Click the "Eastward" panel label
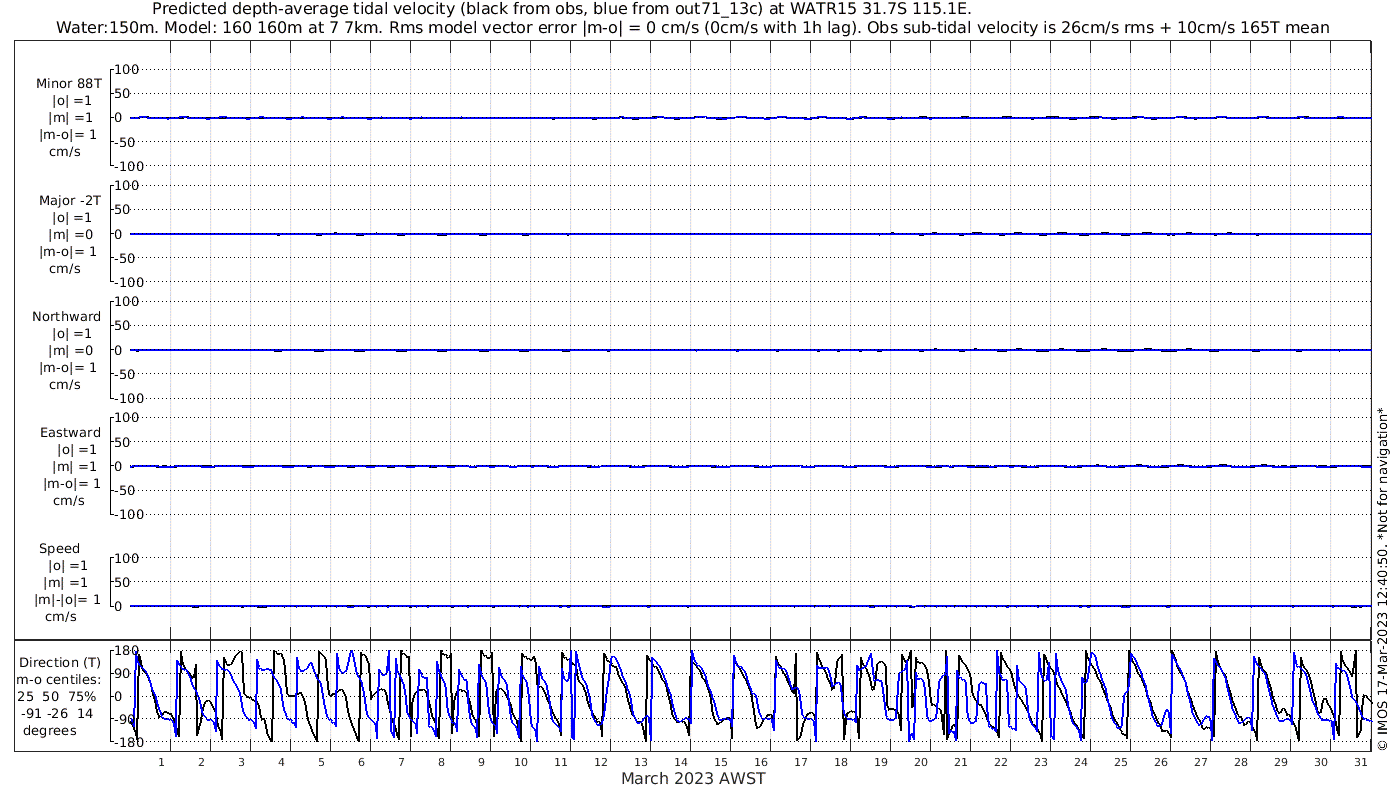Viewport: 1400px width, 800px height. [x=70, y=432]
